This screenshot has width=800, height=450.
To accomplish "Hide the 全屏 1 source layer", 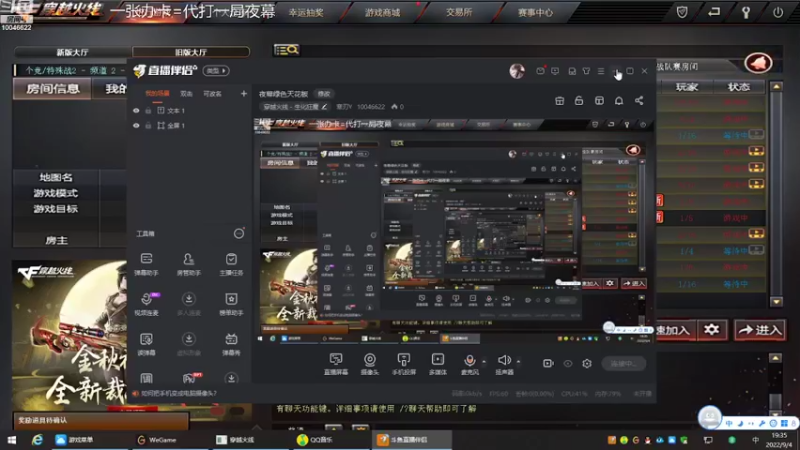I will [x=136, y=126].
